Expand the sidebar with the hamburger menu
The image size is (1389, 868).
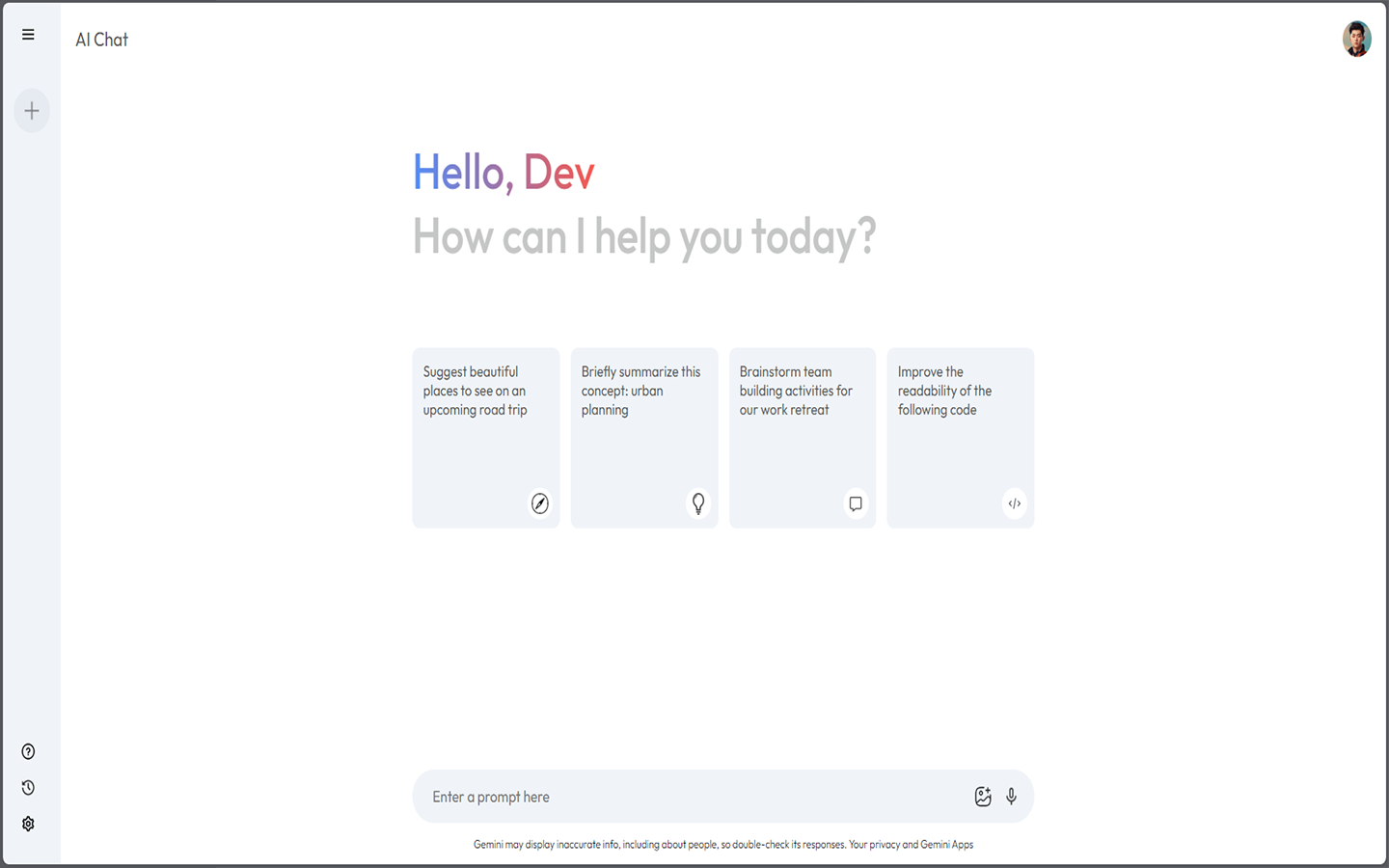pyautogui.click(x=28, y=35)
